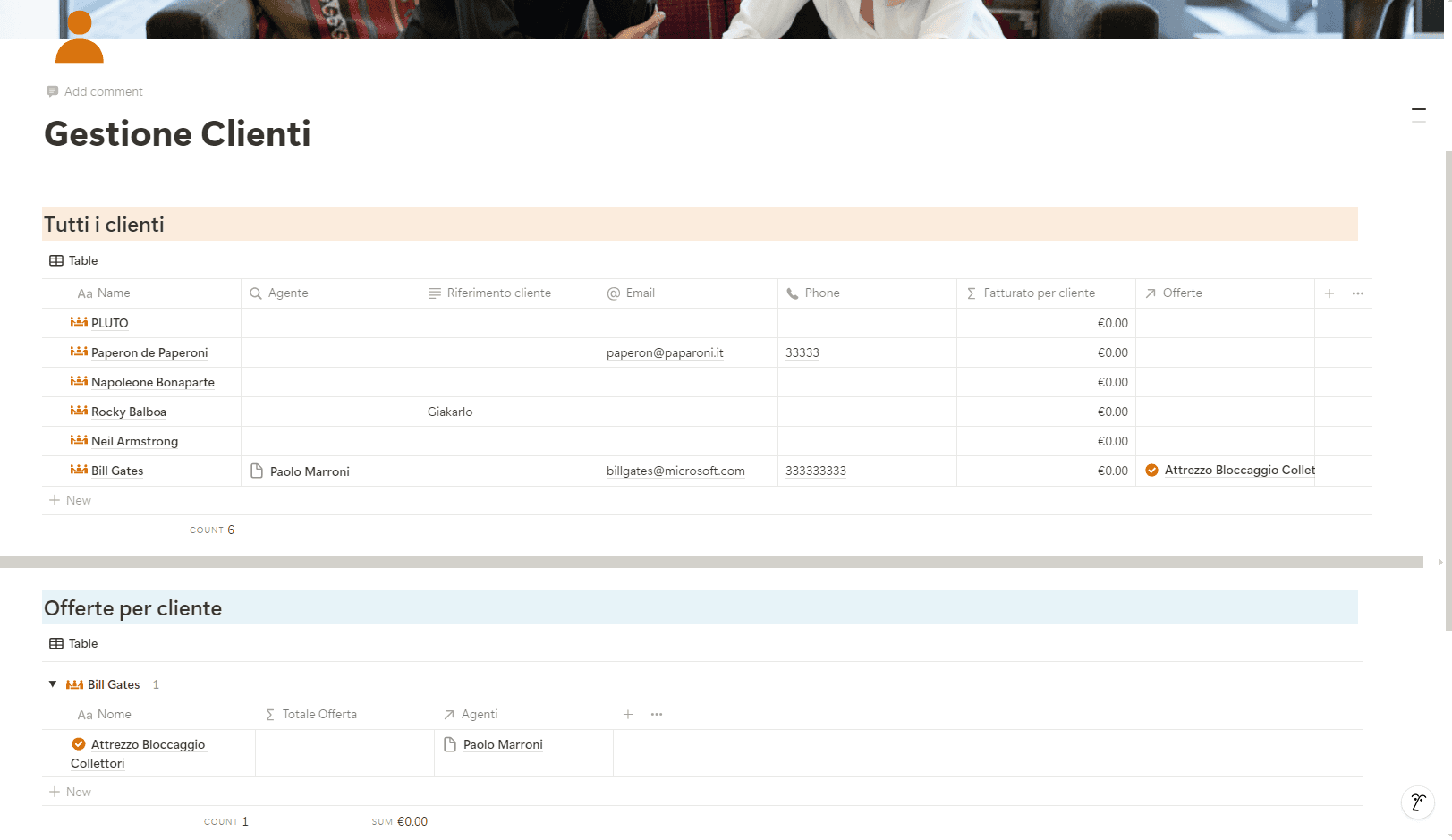Click the Notion AI icon at bottom right
This screenshot has height=840, width=1452.
1418,802
